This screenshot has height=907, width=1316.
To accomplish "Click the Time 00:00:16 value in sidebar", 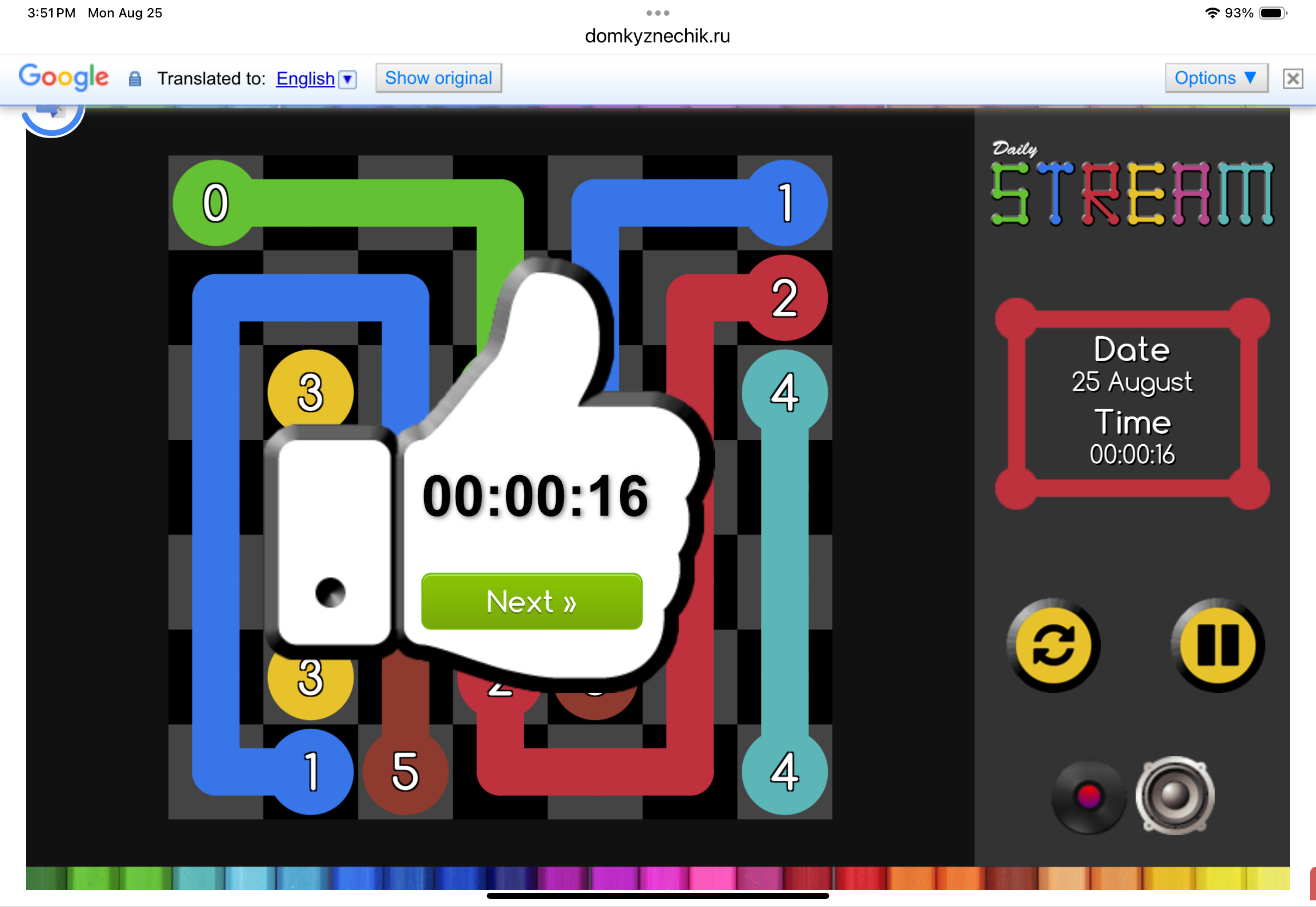I will click(1132, 455).
